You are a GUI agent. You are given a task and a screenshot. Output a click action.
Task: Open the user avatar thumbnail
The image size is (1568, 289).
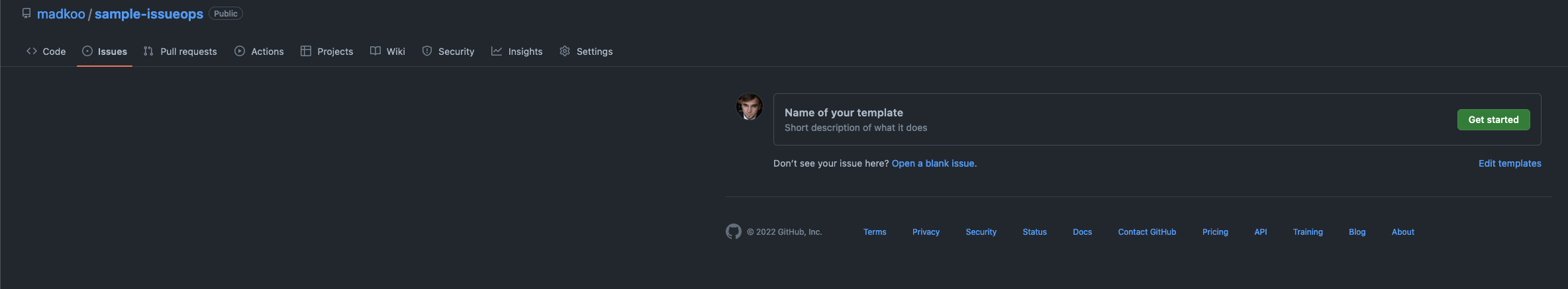coord(750,106)
